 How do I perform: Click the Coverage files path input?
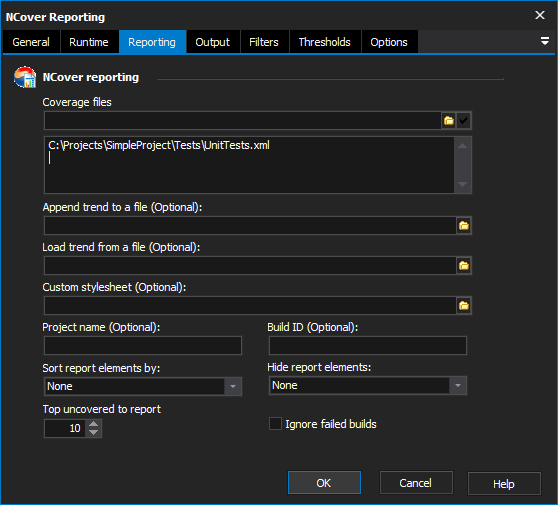click(x=242, y=121)
